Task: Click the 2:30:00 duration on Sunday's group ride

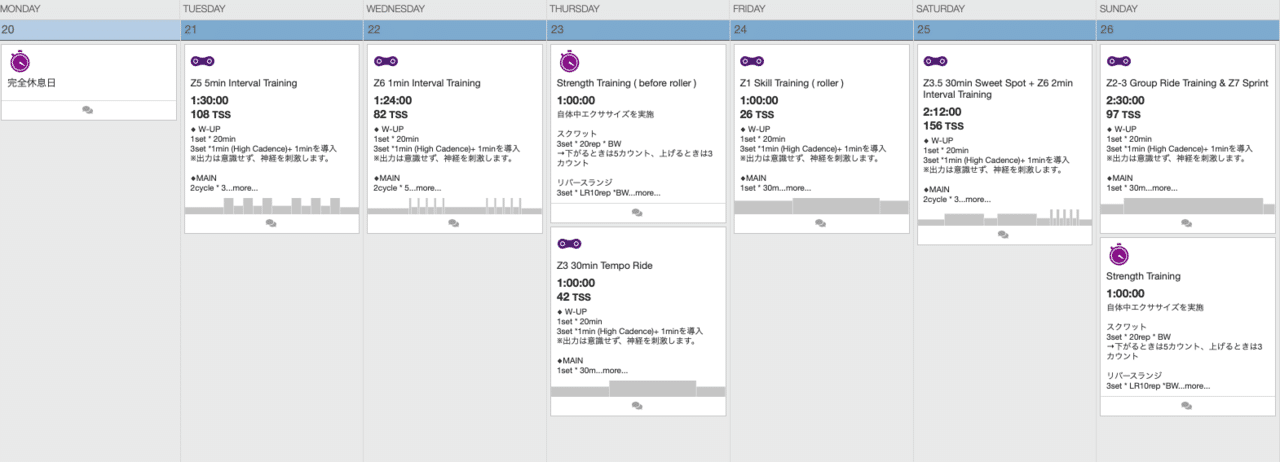Action: [x=1126, y=101]
